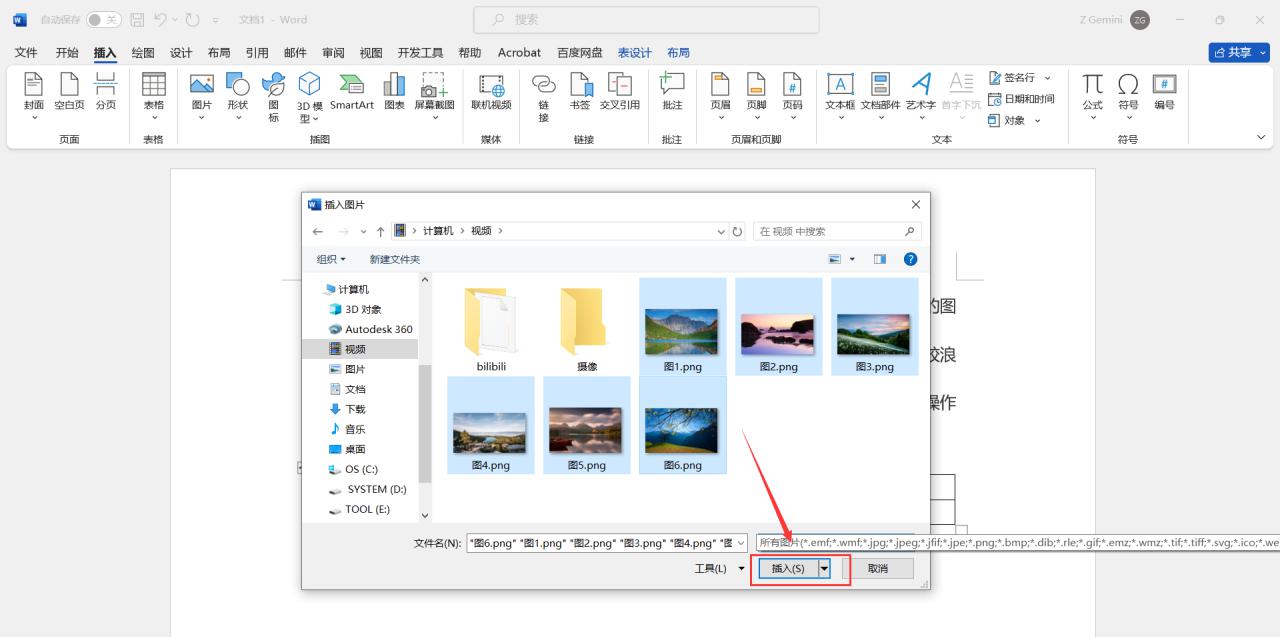Viewport: 1280px width, 637px height.
Task: Insert a SmartArt graphic
Action: coord(352,91)
